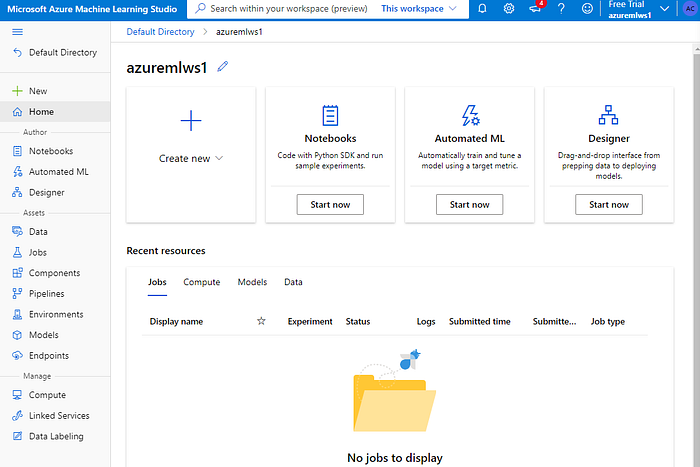This screenshot has height=467, width=700.
Task: Click the Default Directory sidebar link text
Action: tap(63, 53)
